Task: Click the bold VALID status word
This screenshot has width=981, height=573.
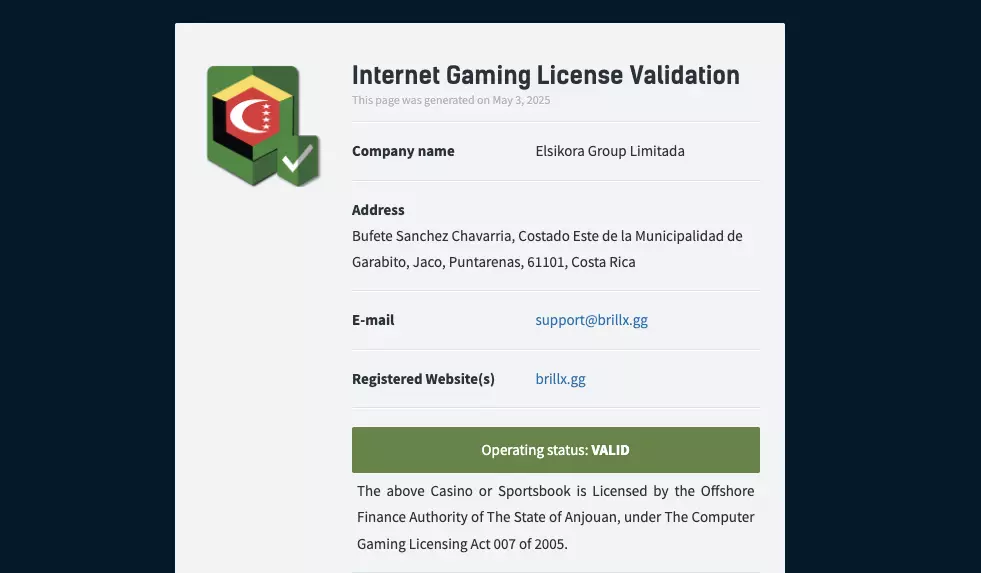Action: click(x=610, y=450)
